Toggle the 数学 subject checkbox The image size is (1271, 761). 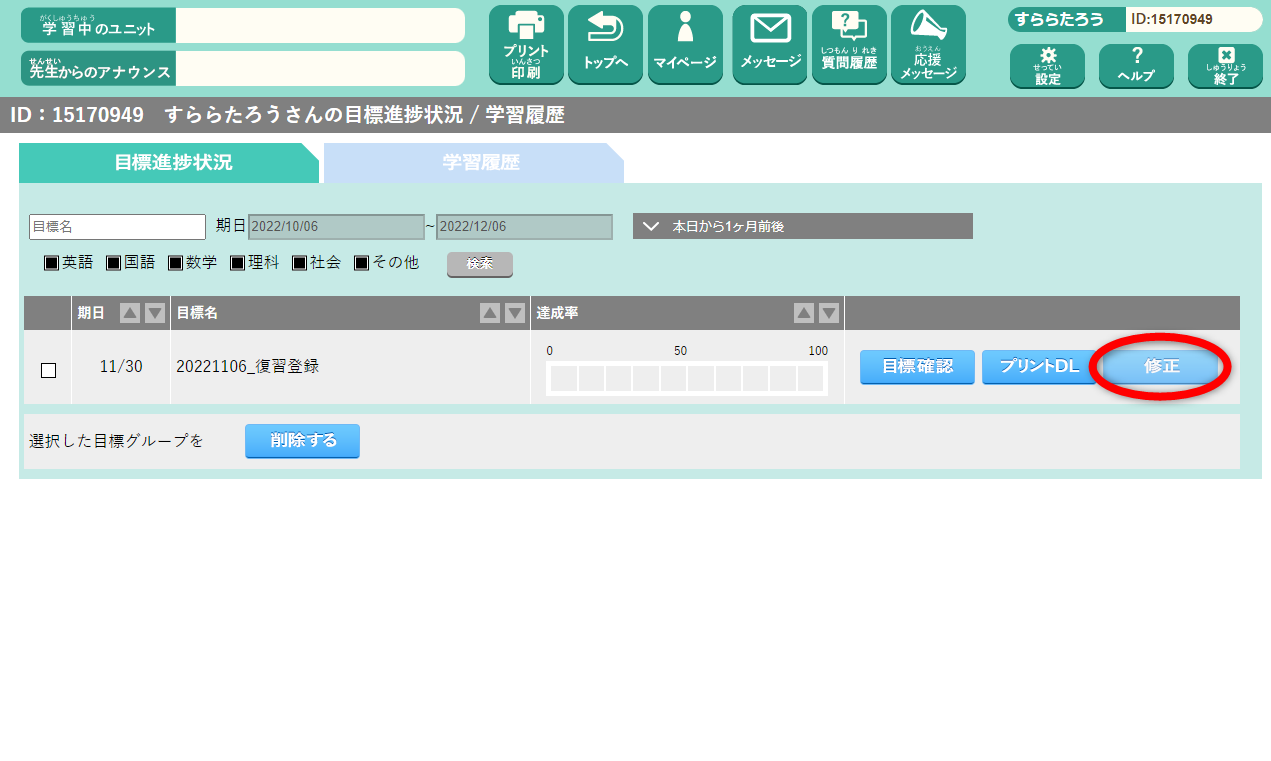[x=176, y=263]
